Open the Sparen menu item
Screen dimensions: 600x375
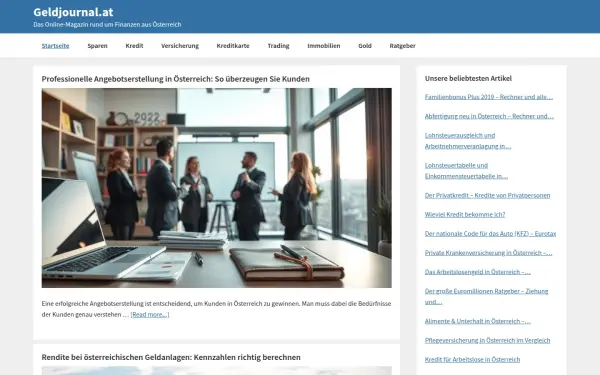pos(97,46)
